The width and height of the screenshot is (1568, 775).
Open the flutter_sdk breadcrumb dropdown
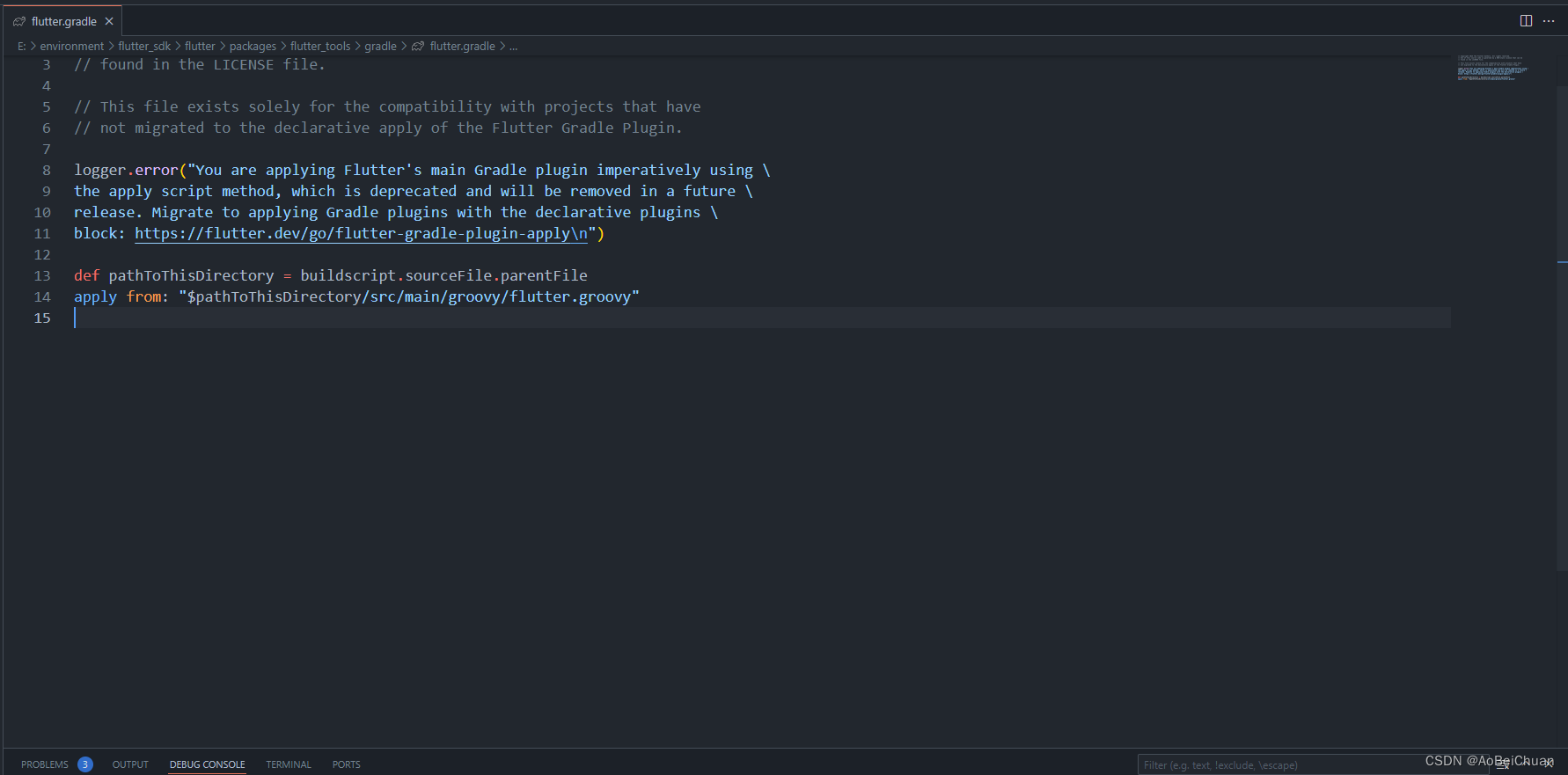(144, 46)
